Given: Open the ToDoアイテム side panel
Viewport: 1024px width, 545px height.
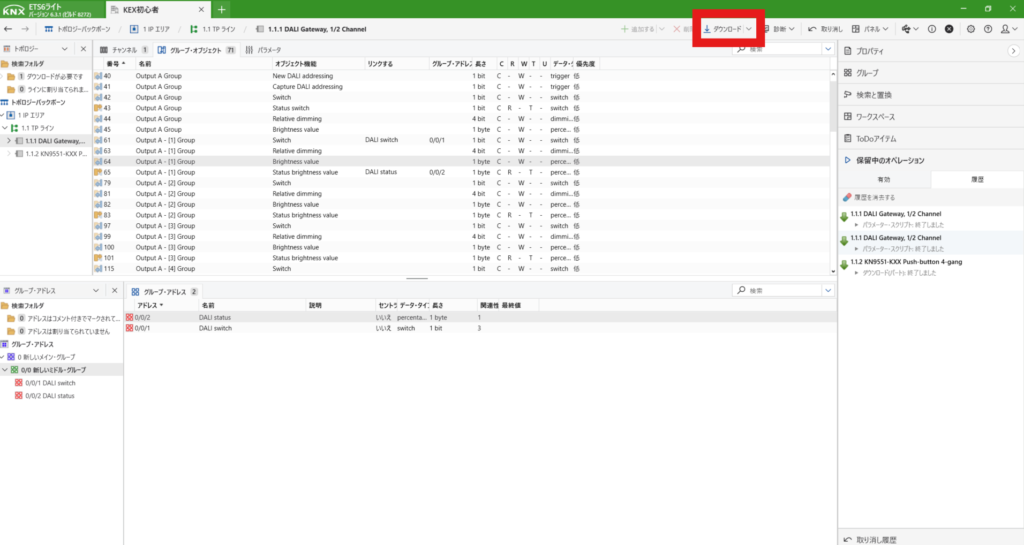Looking at the screenshot, I should click(875, 138).
